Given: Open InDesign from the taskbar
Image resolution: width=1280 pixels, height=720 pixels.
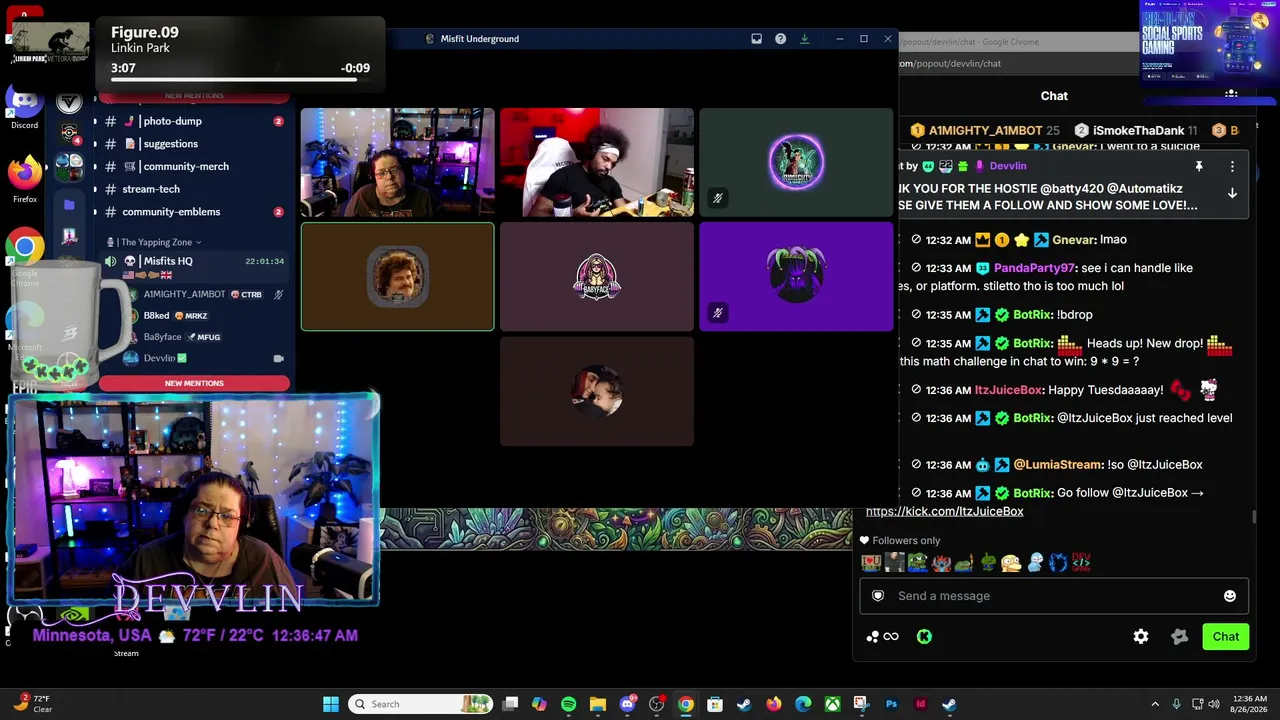Looking at the screenshot, I should [x=920, y=704].
